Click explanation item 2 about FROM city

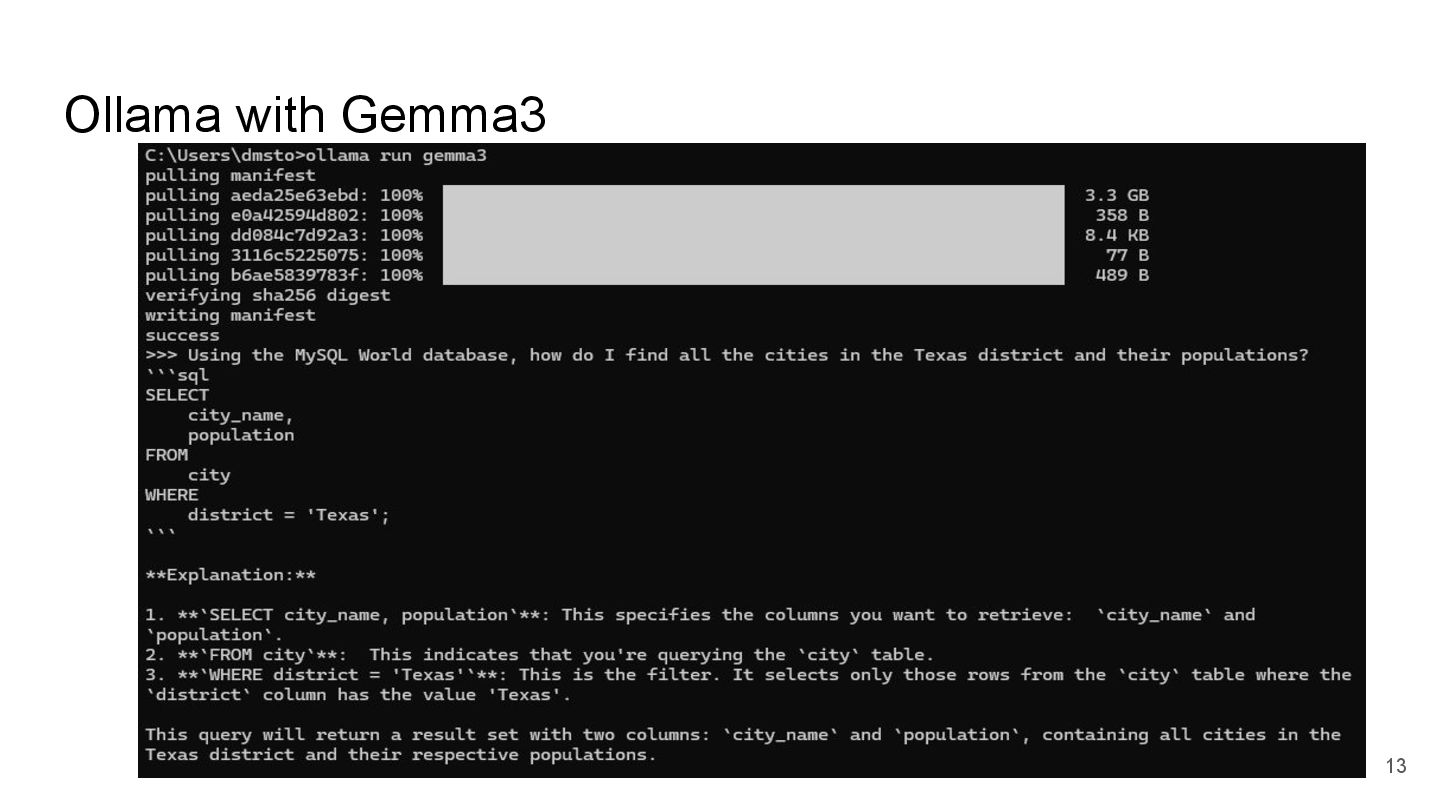540,655
